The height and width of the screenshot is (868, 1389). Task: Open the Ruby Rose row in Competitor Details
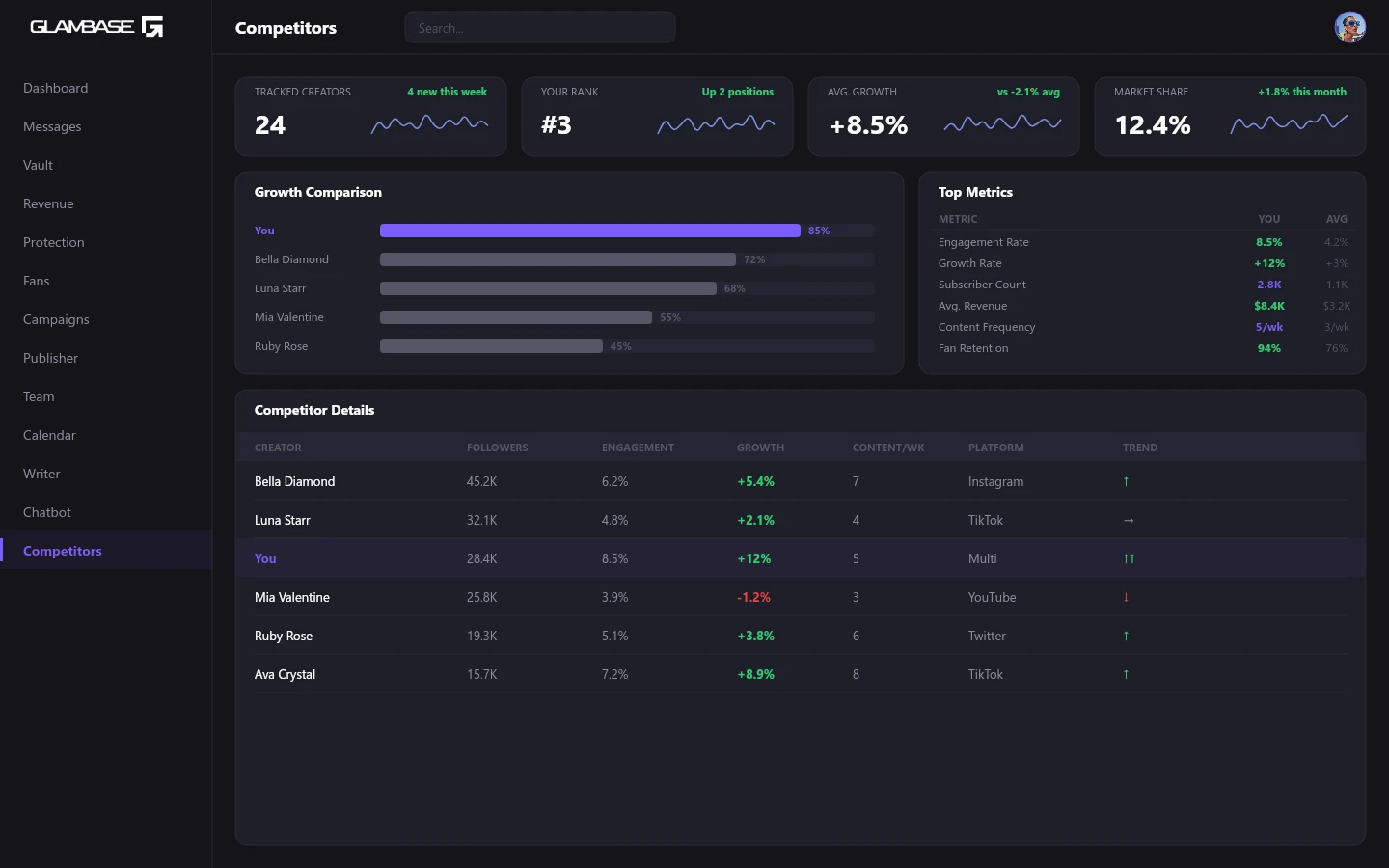[x=284, y=636]
